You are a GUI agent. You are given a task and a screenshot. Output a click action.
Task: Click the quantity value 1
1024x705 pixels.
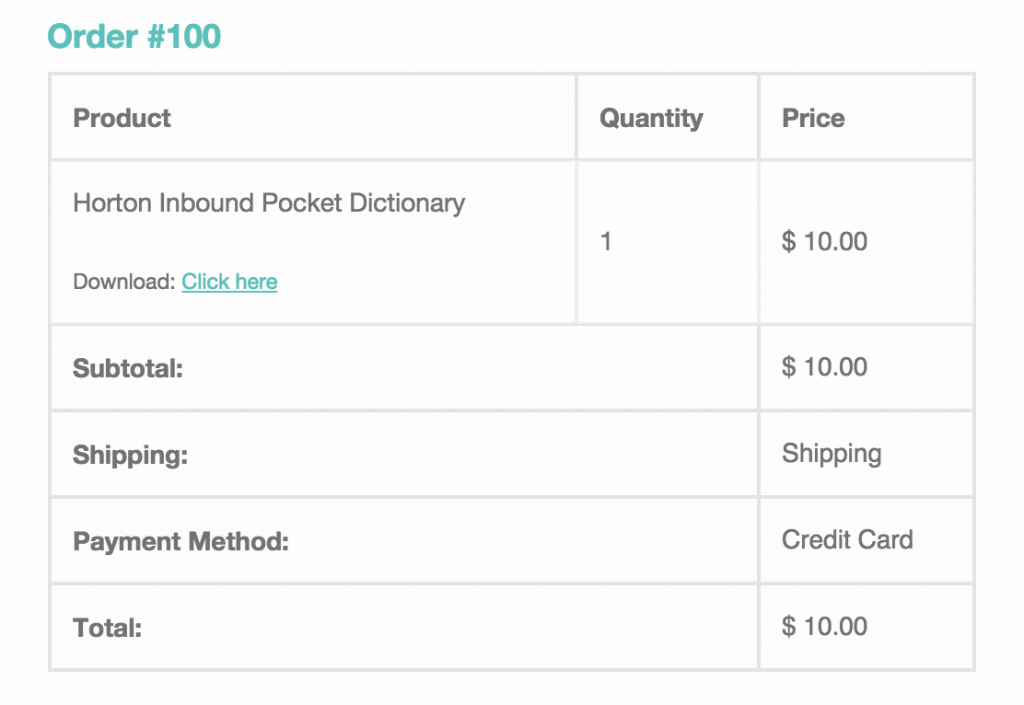(606, 241)
